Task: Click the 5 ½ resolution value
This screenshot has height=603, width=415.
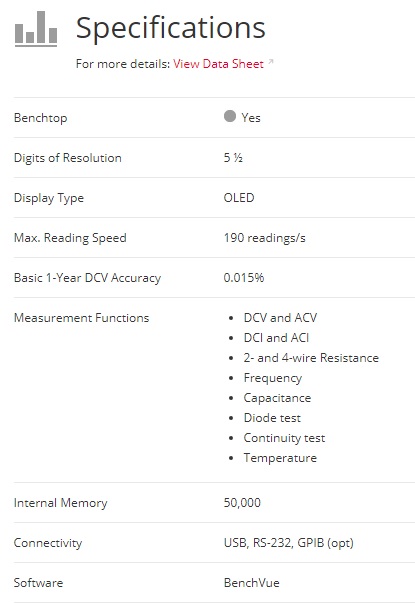Action: coord(233,158)
